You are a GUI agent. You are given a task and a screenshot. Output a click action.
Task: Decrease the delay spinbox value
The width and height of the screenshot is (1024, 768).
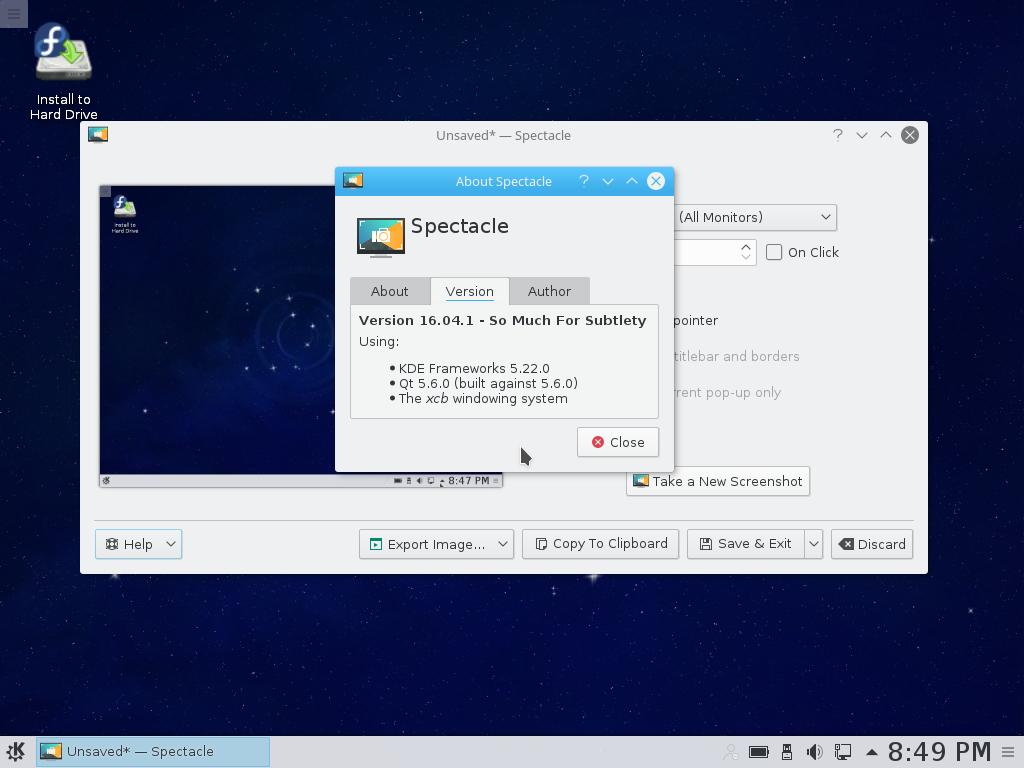pos(746,257)
